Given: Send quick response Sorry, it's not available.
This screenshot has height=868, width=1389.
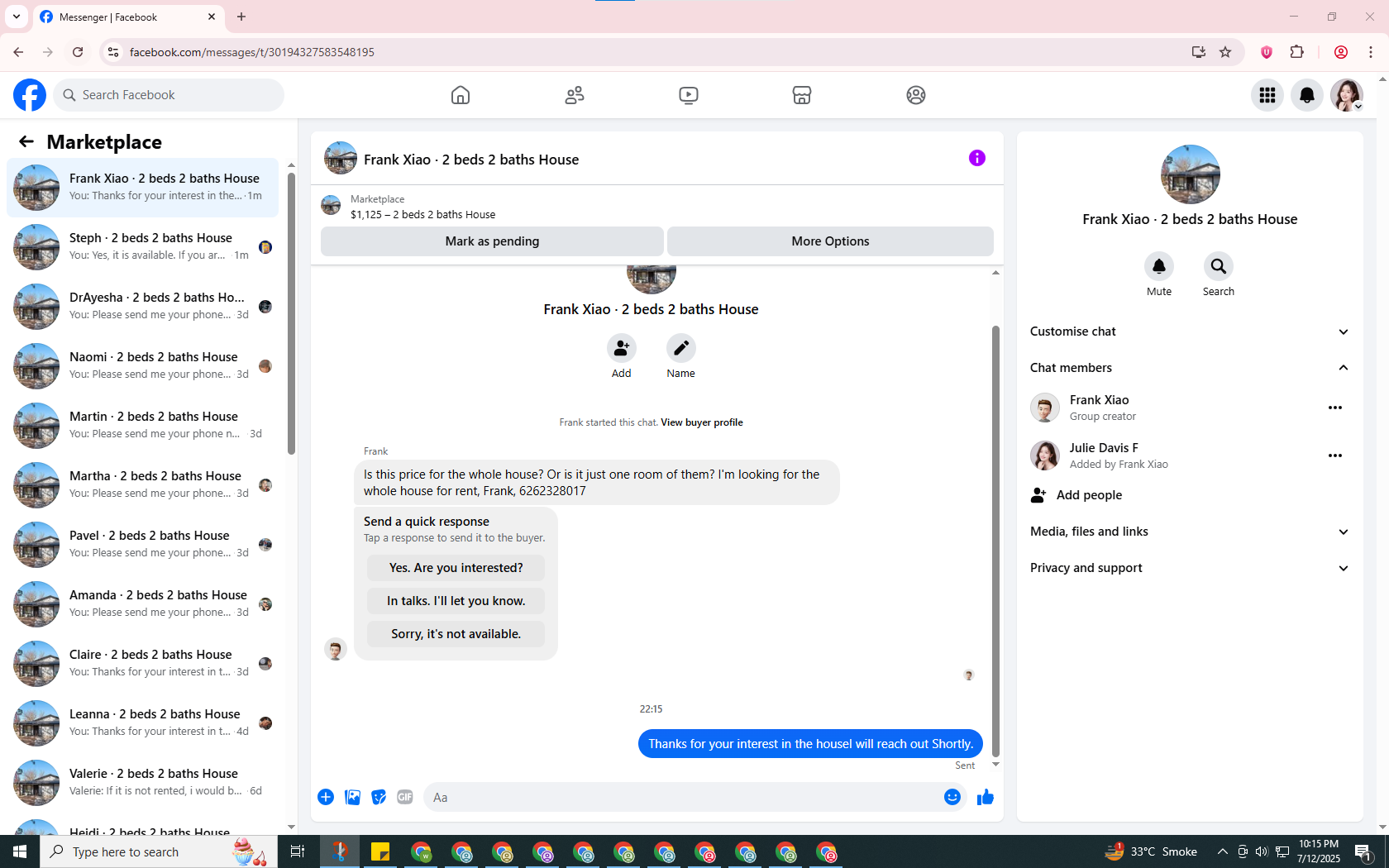Looking at the screenshot, I should click(456, 634).
